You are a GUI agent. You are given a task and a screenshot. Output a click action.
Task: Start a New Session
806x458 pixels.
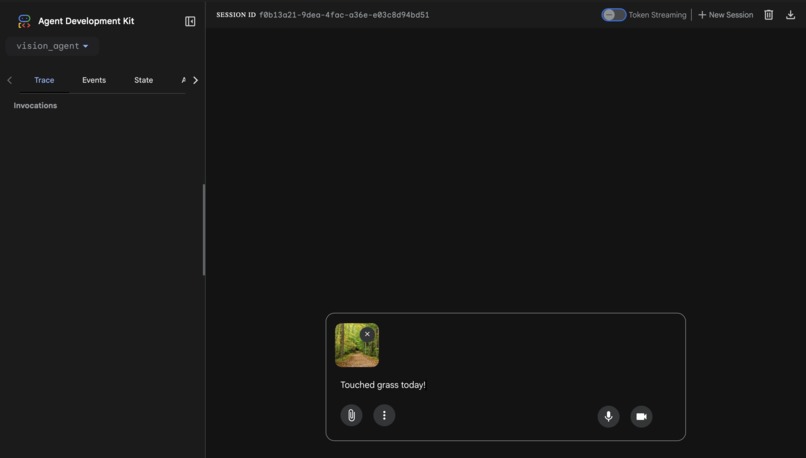point(725,15)
